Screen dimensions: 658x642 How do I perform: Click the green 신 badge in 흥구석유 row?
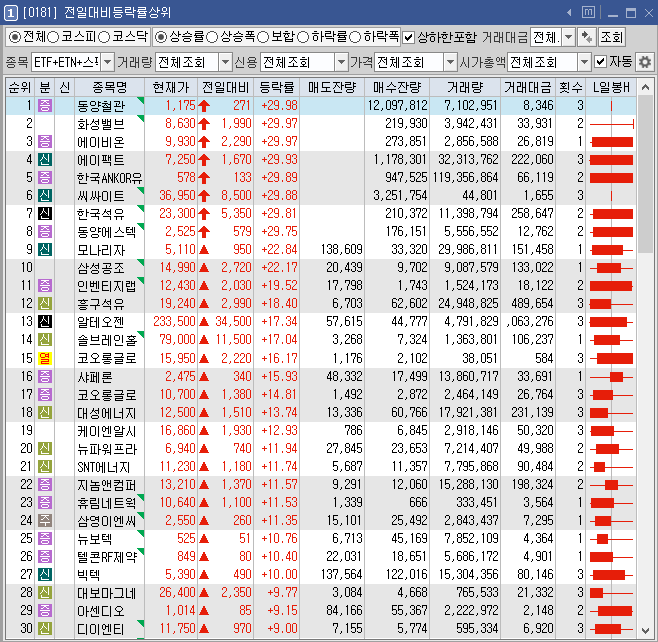(x=45, y=303)
